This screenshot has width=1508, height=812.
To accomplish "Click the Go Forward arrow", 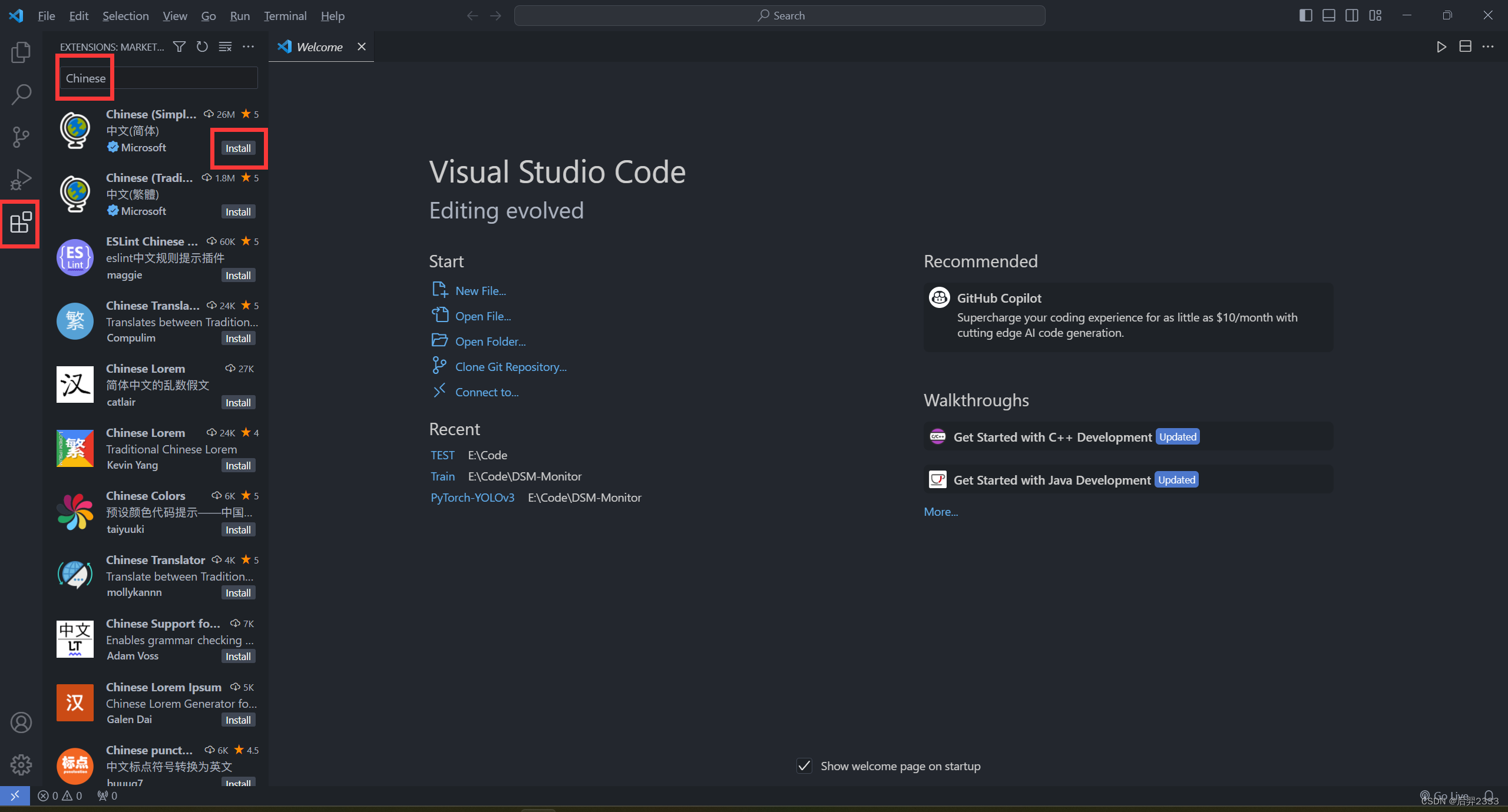I will [x=496, y=16].
